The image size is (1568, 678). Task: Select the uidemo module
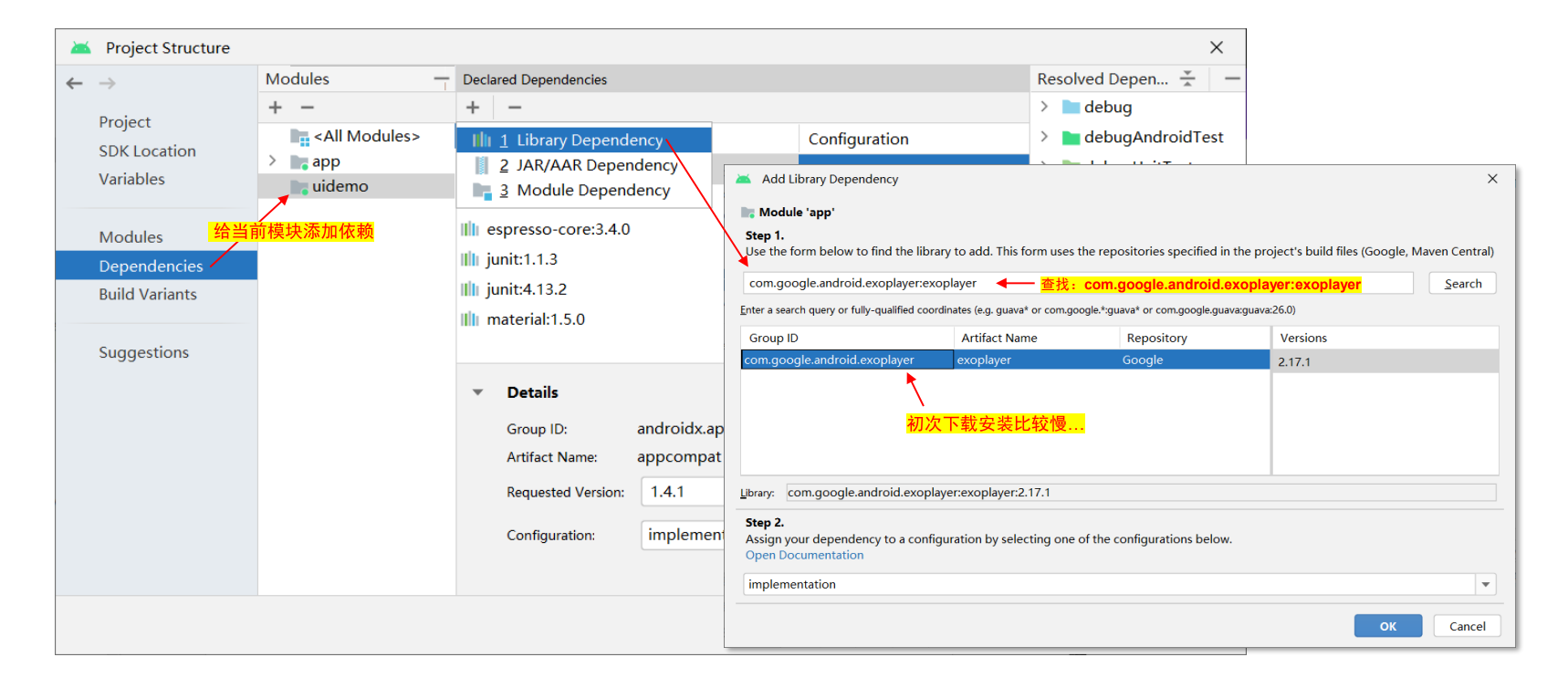tap(357, 186)
